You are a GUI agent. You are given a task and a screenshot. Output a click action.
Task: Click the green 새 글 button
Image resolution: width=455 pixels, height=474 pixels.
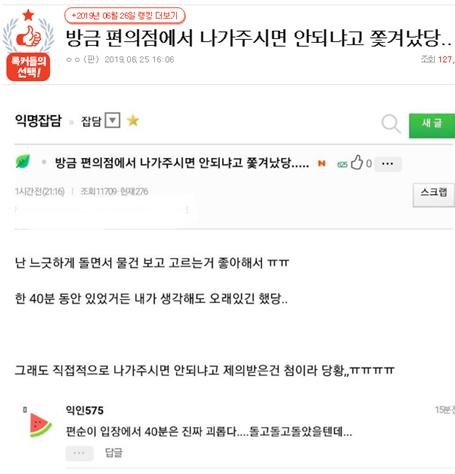click(x=432, y=125)
